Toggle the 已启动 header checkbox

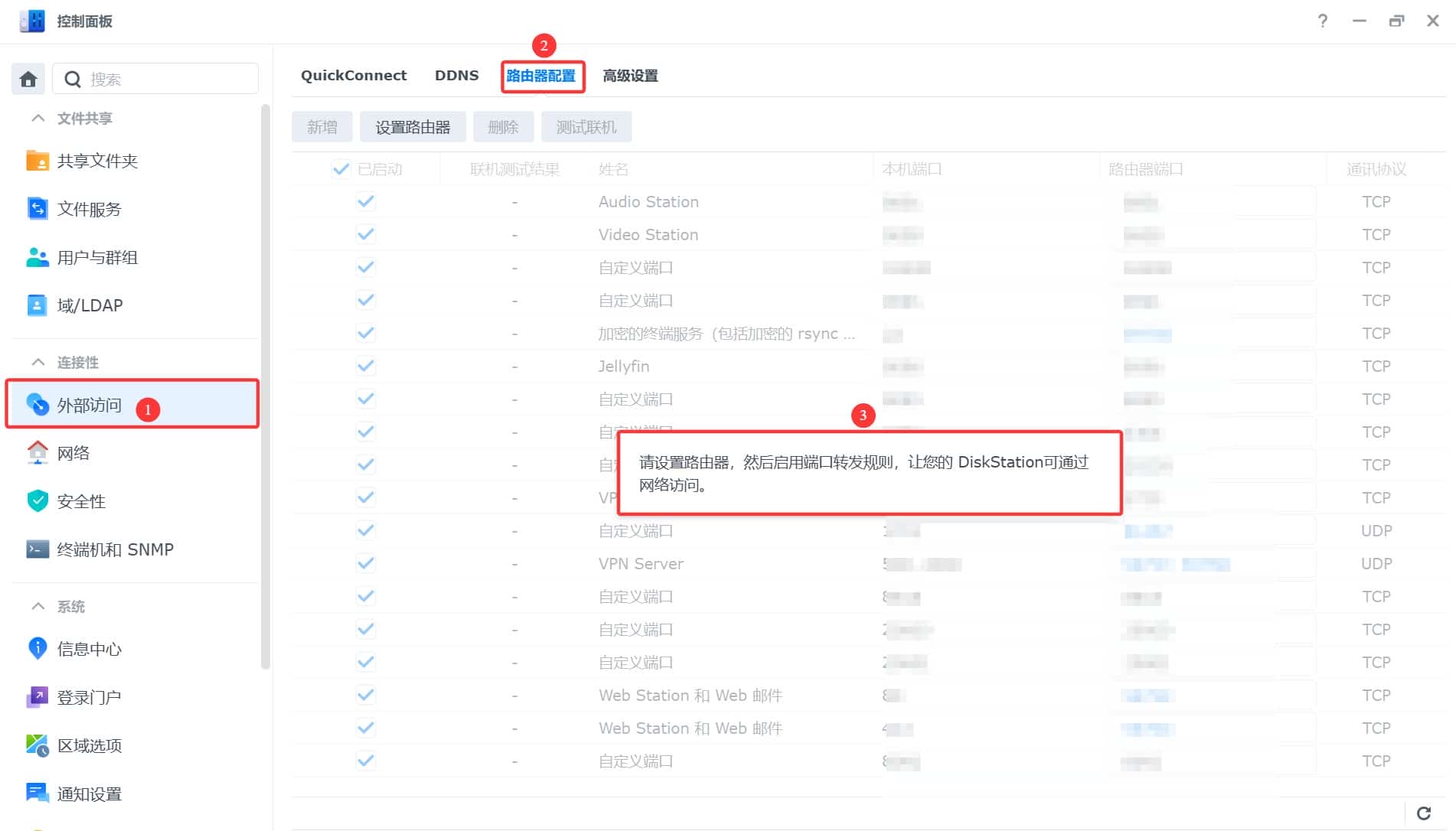tap(341, 169)
